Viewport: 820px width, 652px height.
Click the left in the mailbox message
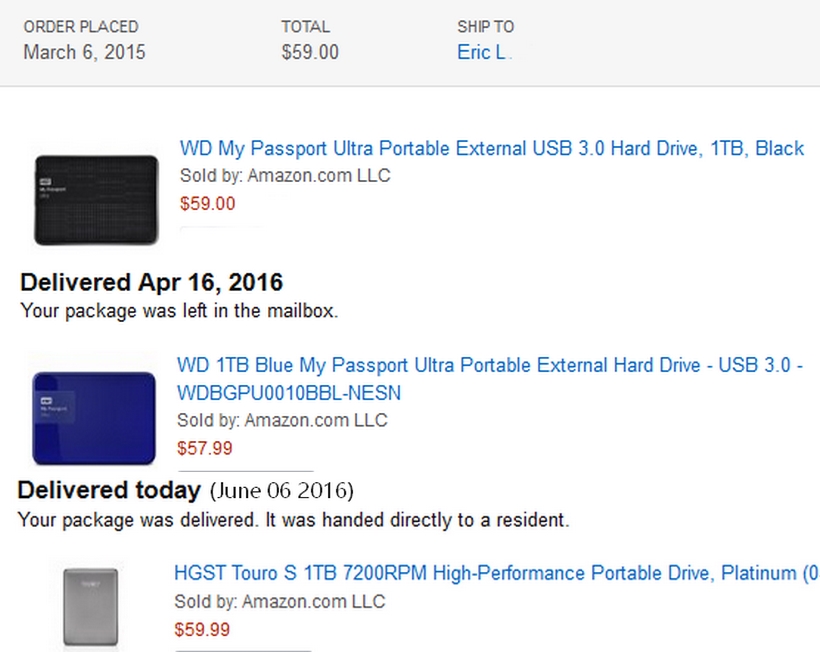pos(180,310)
